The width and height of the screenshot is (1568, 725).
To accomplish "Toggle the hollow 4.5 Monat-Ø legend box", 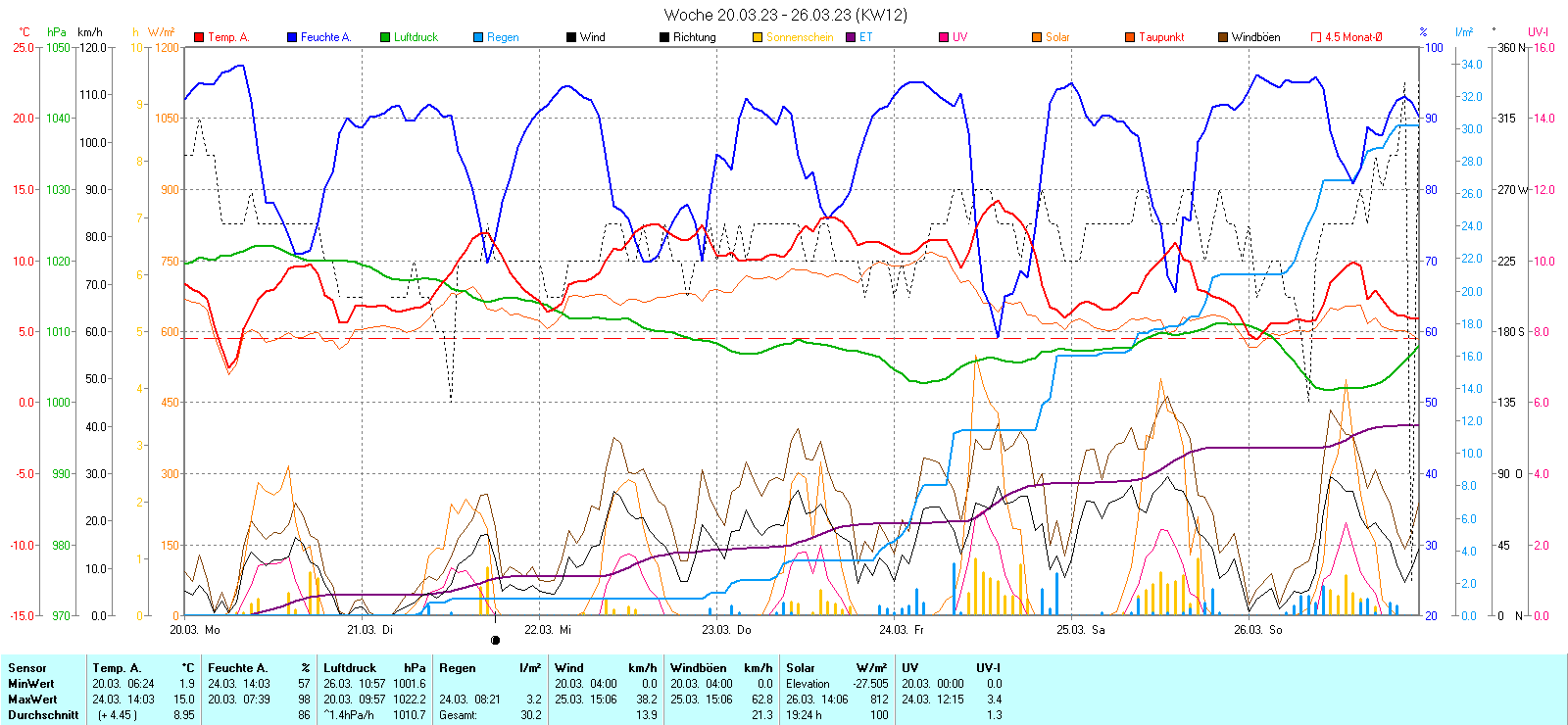I will [1316, 37].
